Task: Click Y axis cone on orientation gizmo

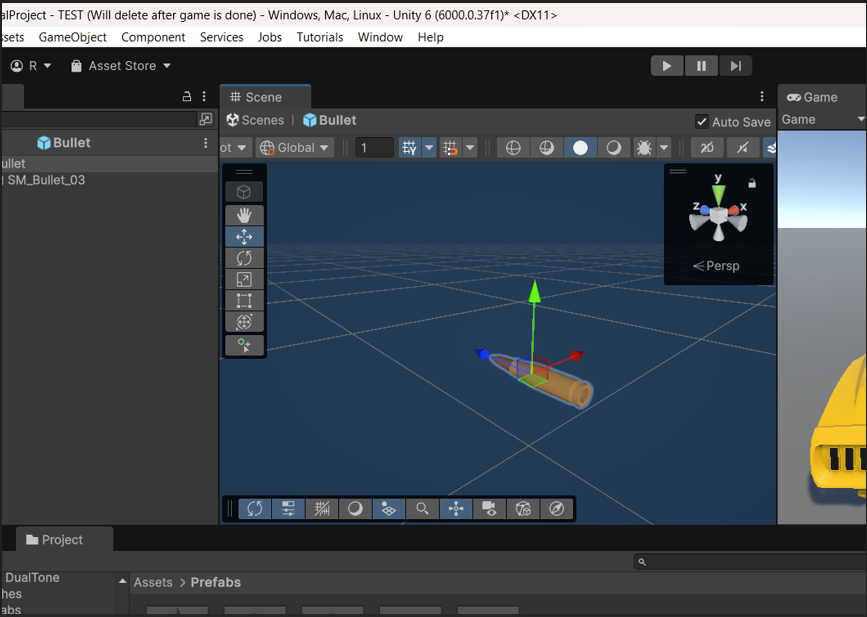Action: pyautogui.click(x=718, y=194)
